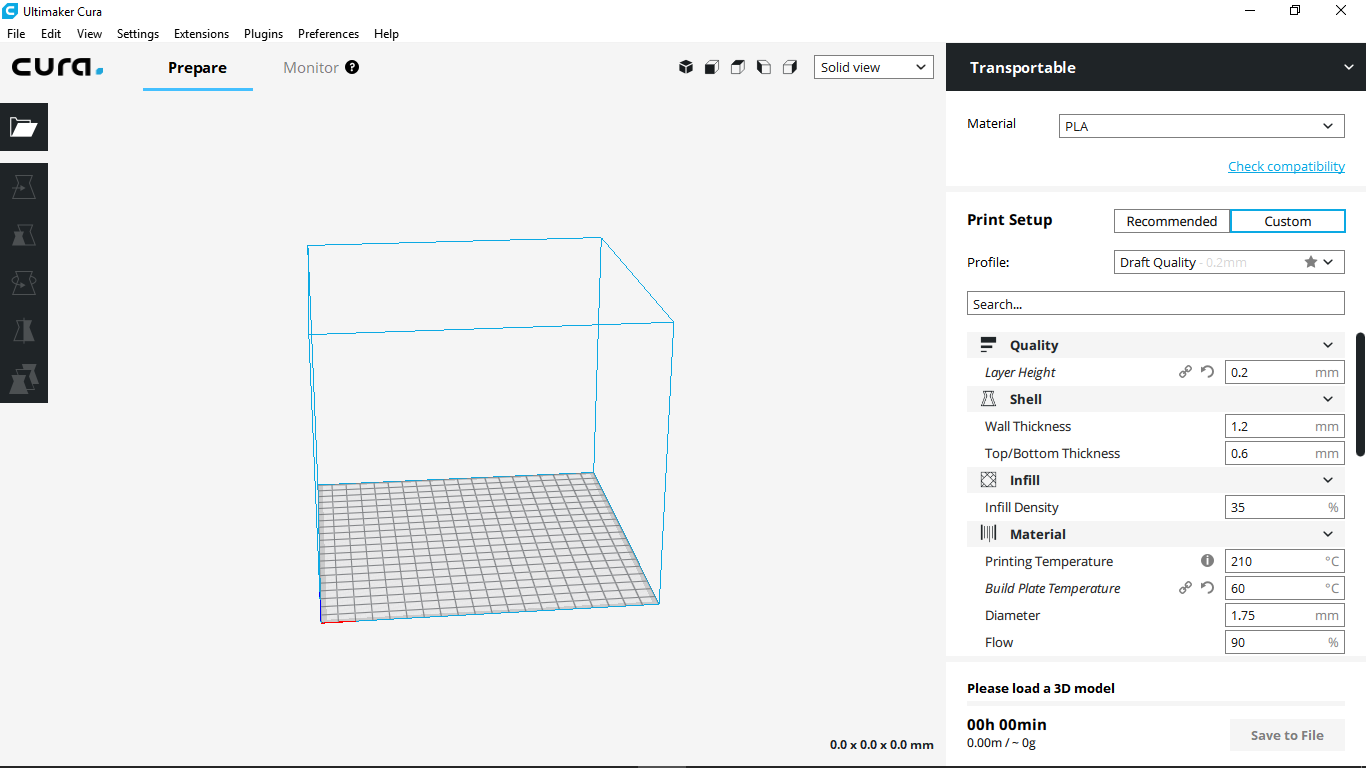Click the settings panel vertical scrollbar
Viewport: 1366px width, 768px height.
[1360, 393]
